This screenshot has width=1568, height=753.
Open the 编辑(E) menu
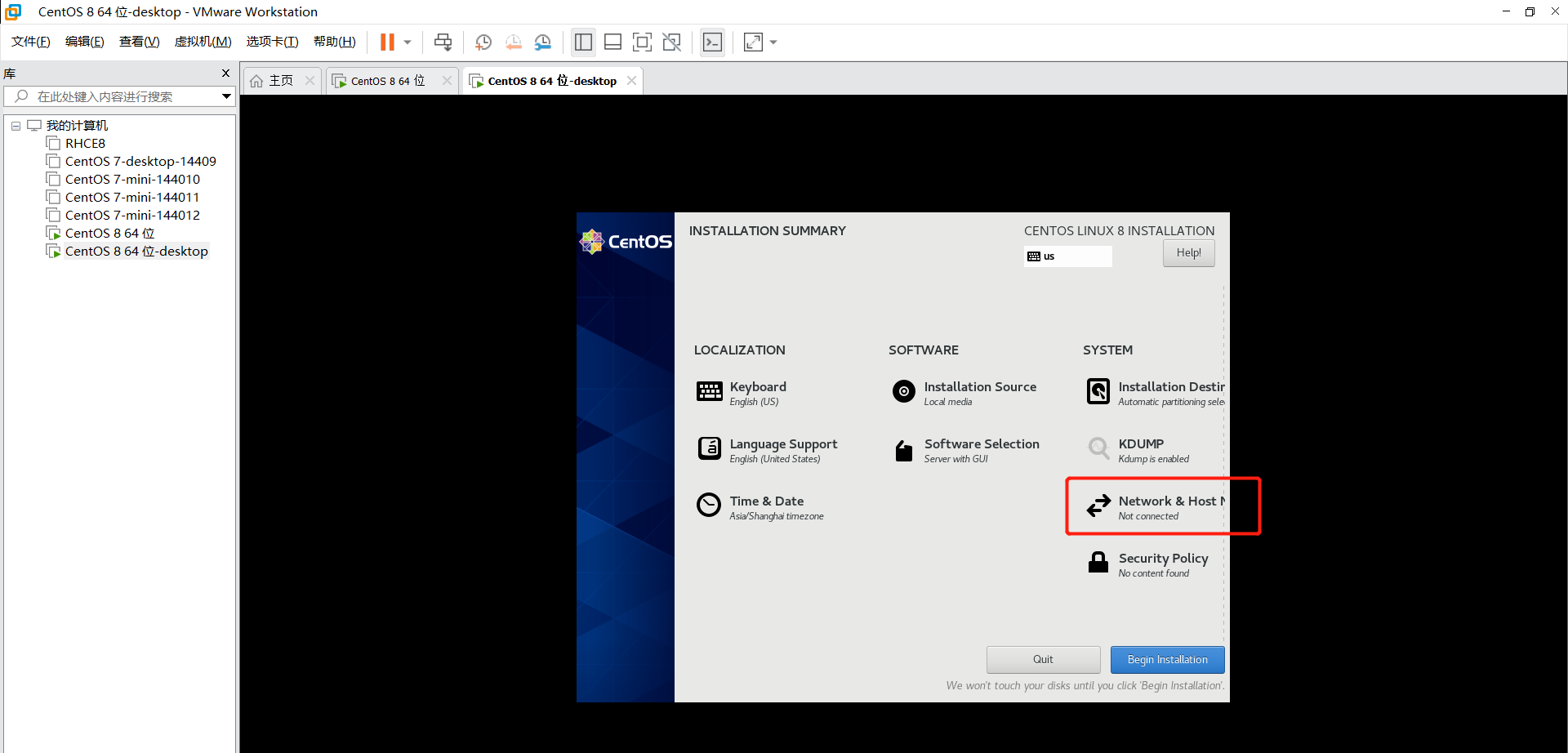click(85, 42)
